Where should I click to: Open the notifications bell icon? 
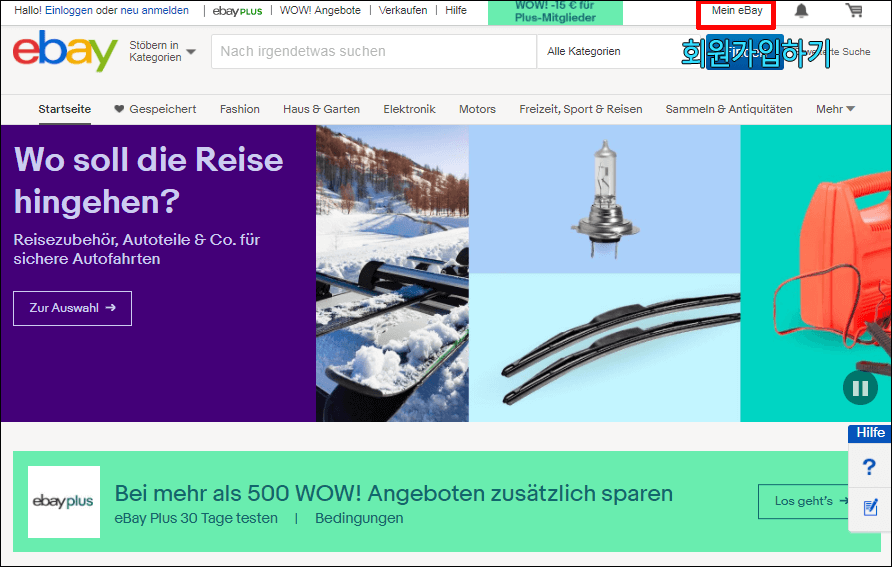tap(801, 10)
